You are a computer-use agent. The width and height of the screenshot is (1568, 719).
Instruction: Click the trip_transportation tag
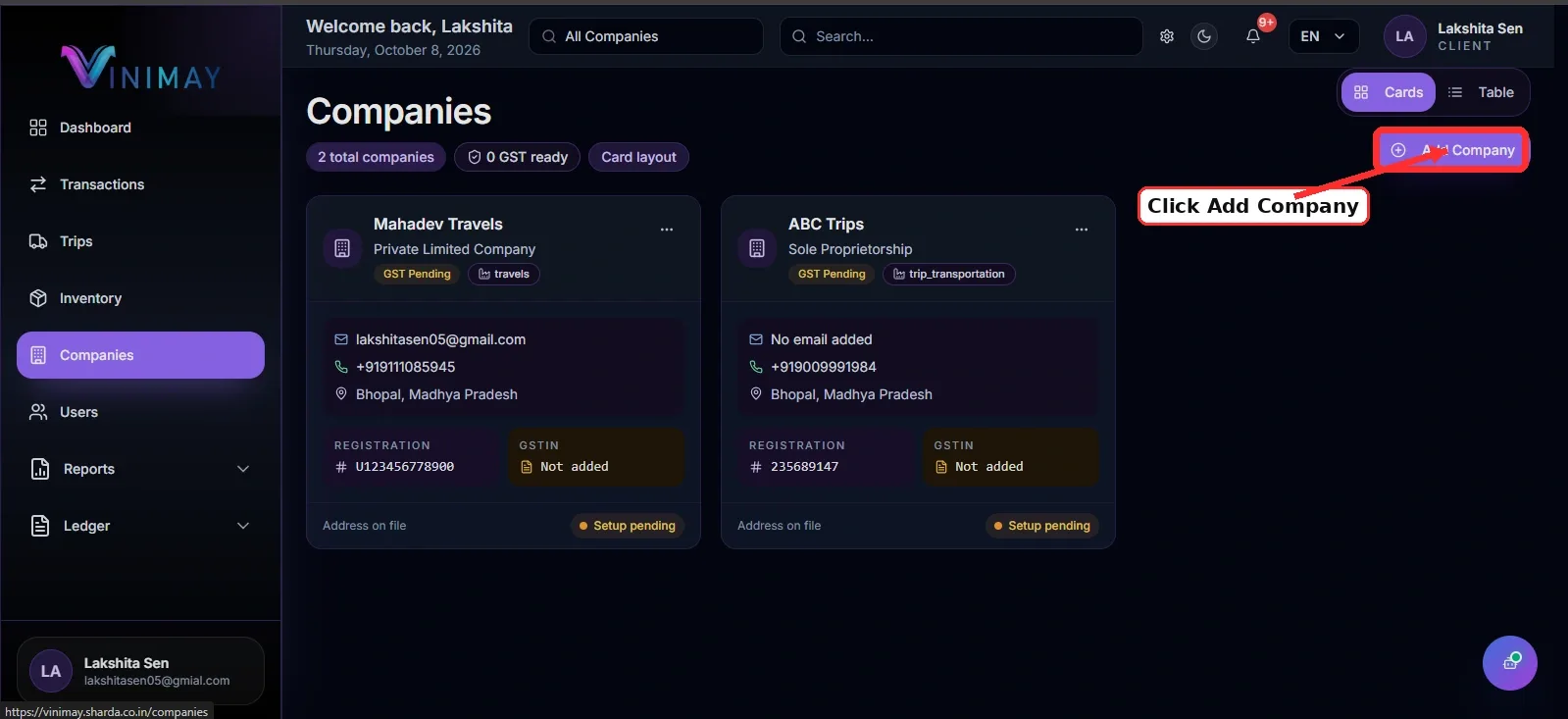click(949, 274)
